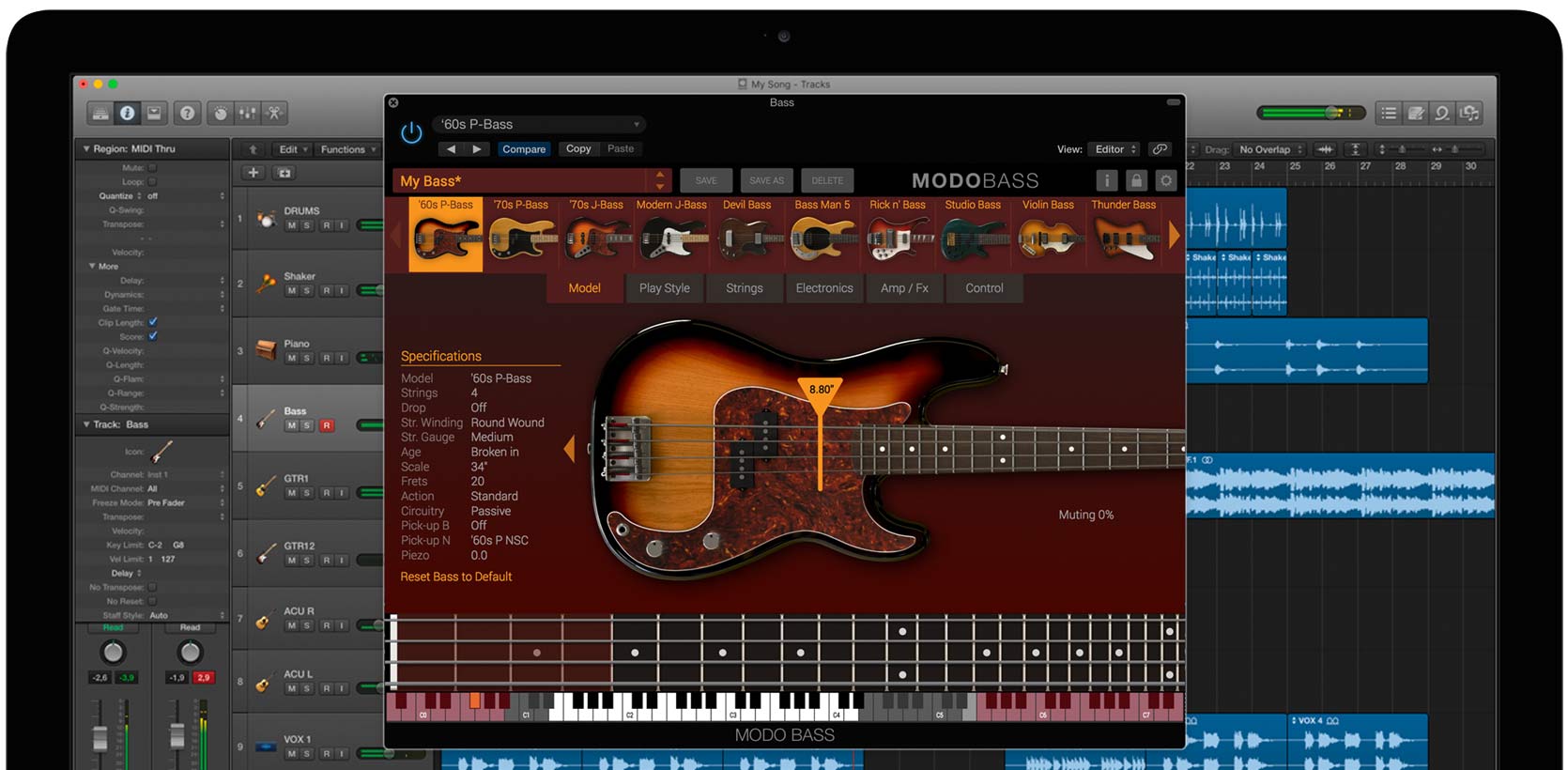The width and height of the screenshot is (1568, 770).
Task: Toggle the Bass plugin power button
Action: 411,133
